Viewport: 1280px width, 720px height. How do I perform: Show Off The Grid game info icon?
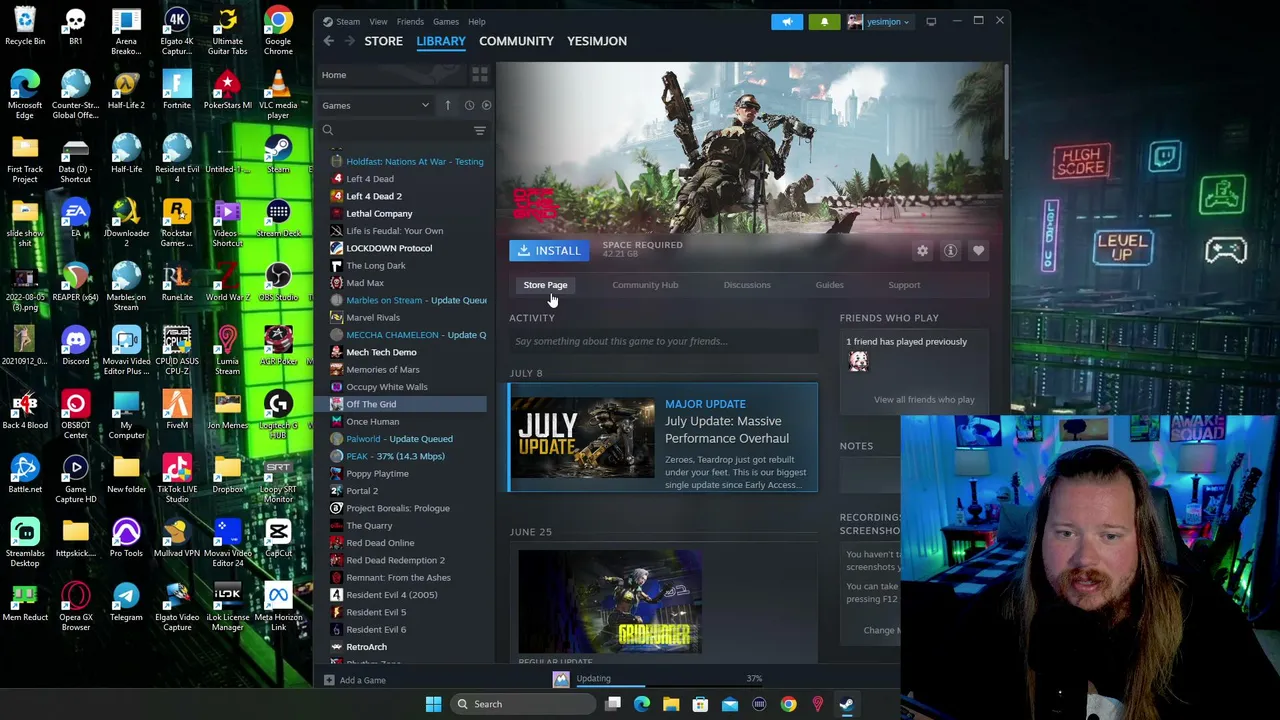click(950, 251)
